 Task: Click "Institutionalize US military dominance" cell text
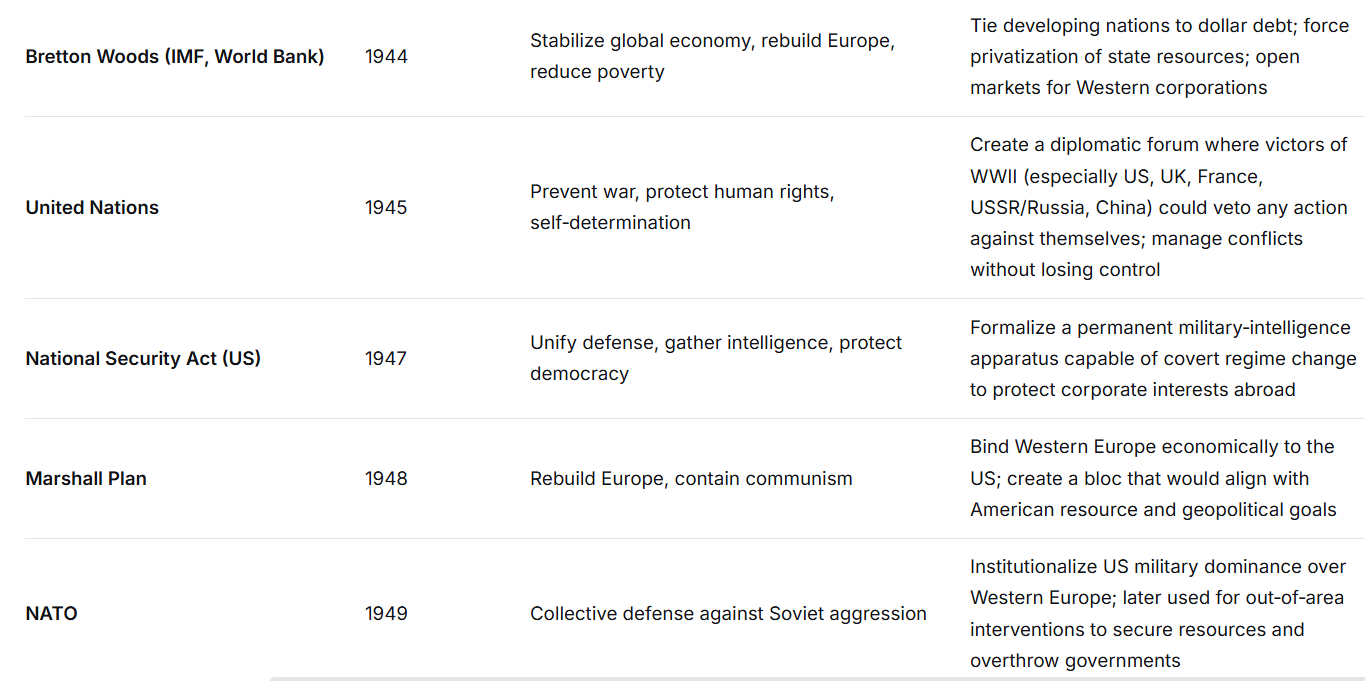pos(1158,567)
